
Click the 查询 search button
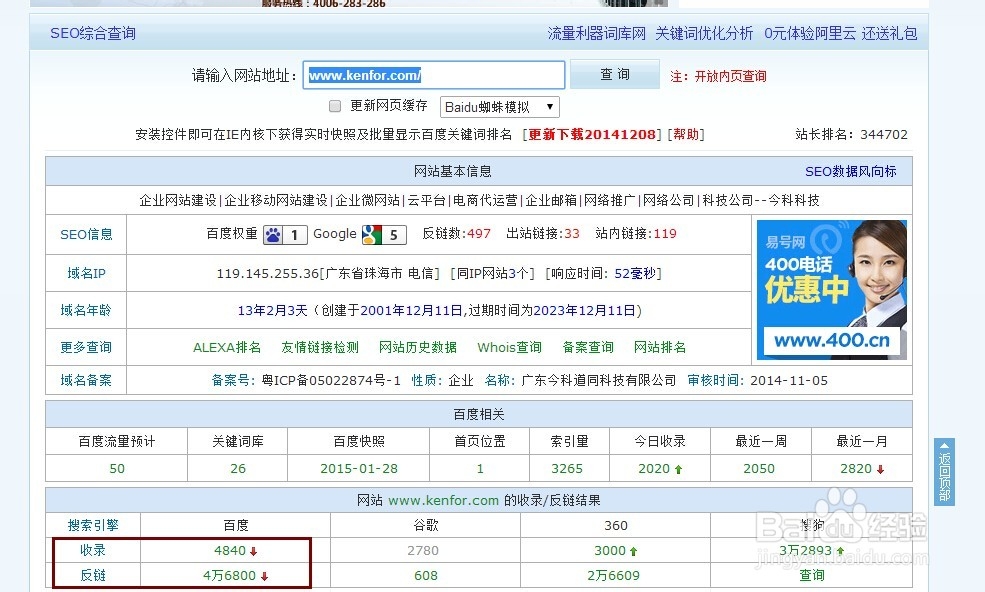pyautogui.click(x=614, y=74)
